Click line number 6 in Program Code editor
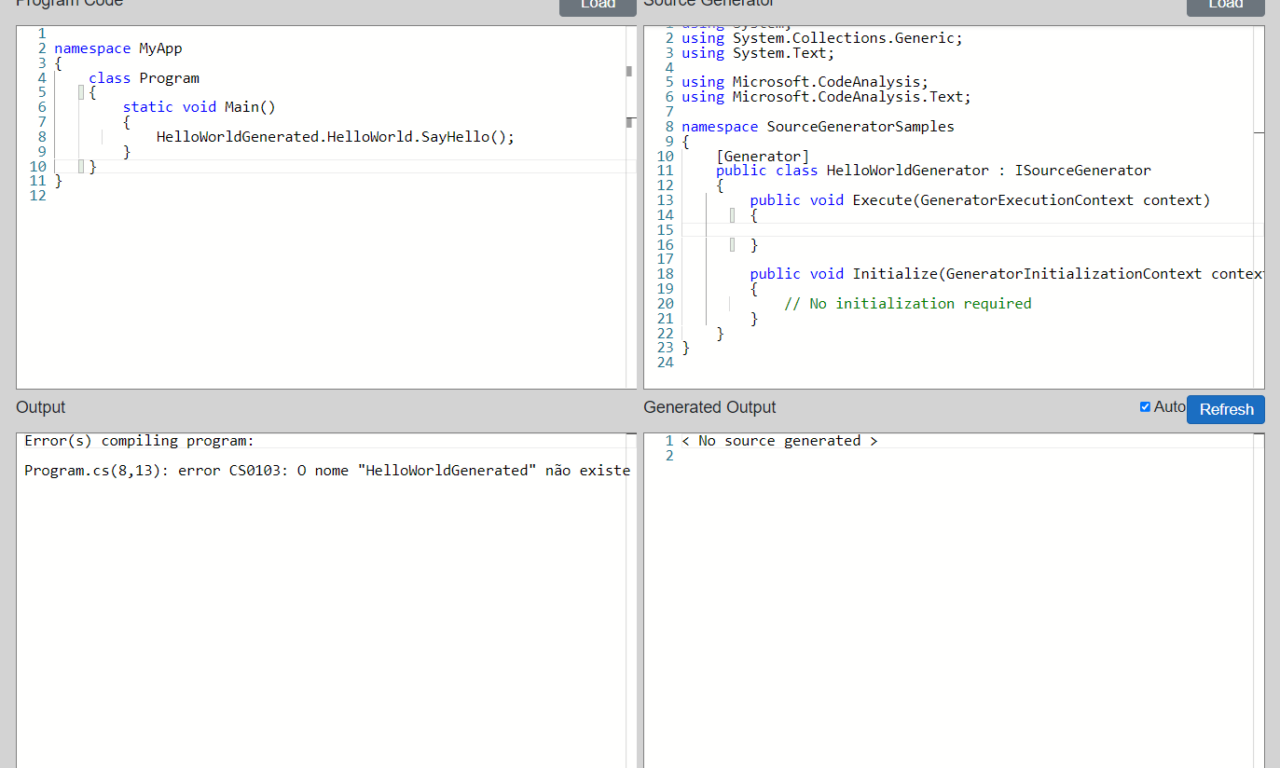Screen dimensions: 1280x768 42,107
